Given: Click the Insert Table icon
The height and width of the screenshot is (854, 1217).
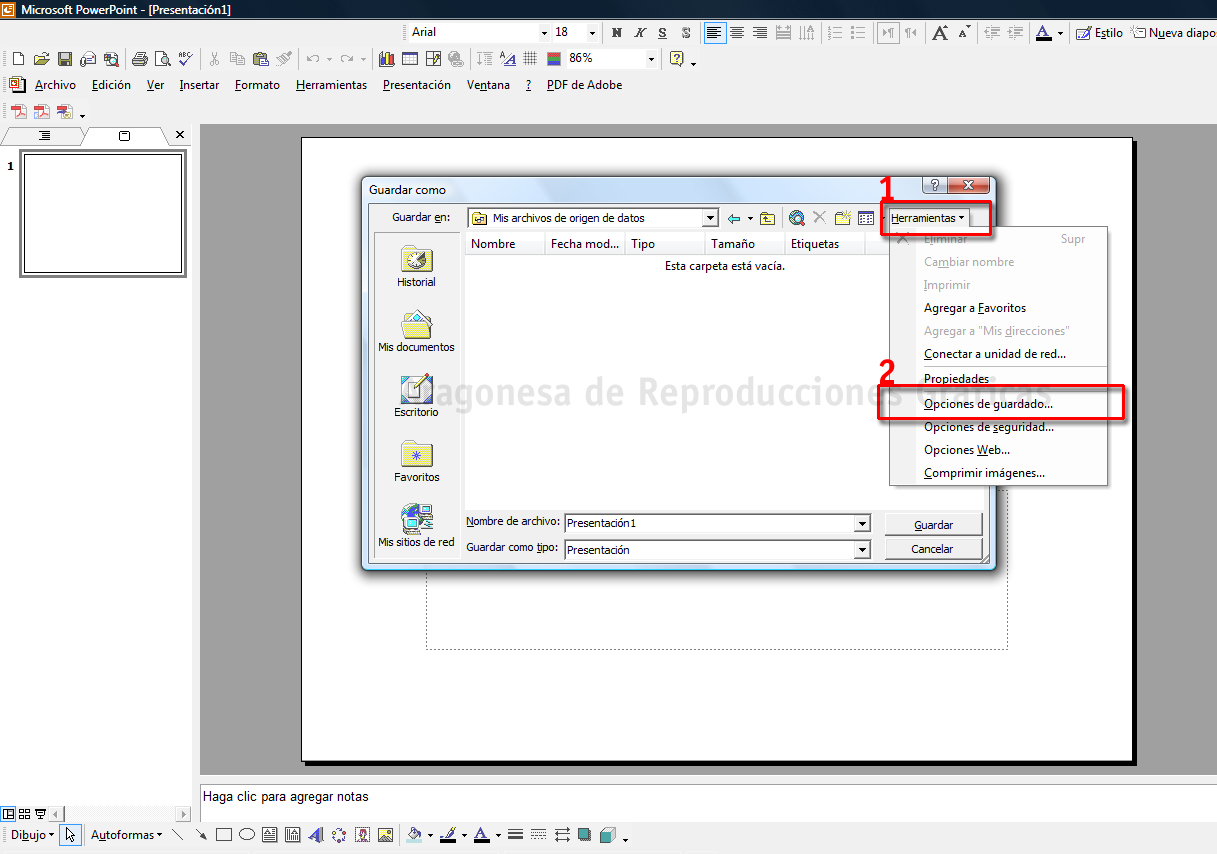Looking at the screenshot, I should (410, 59).
